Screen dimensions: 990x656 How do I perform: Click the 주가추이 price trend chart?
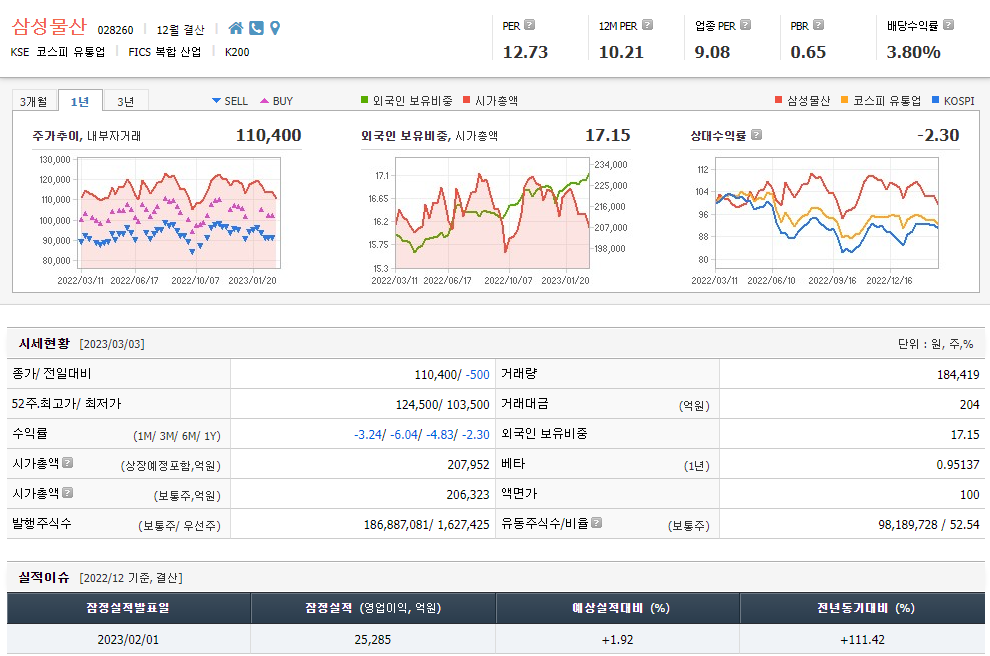coord(179,213)
